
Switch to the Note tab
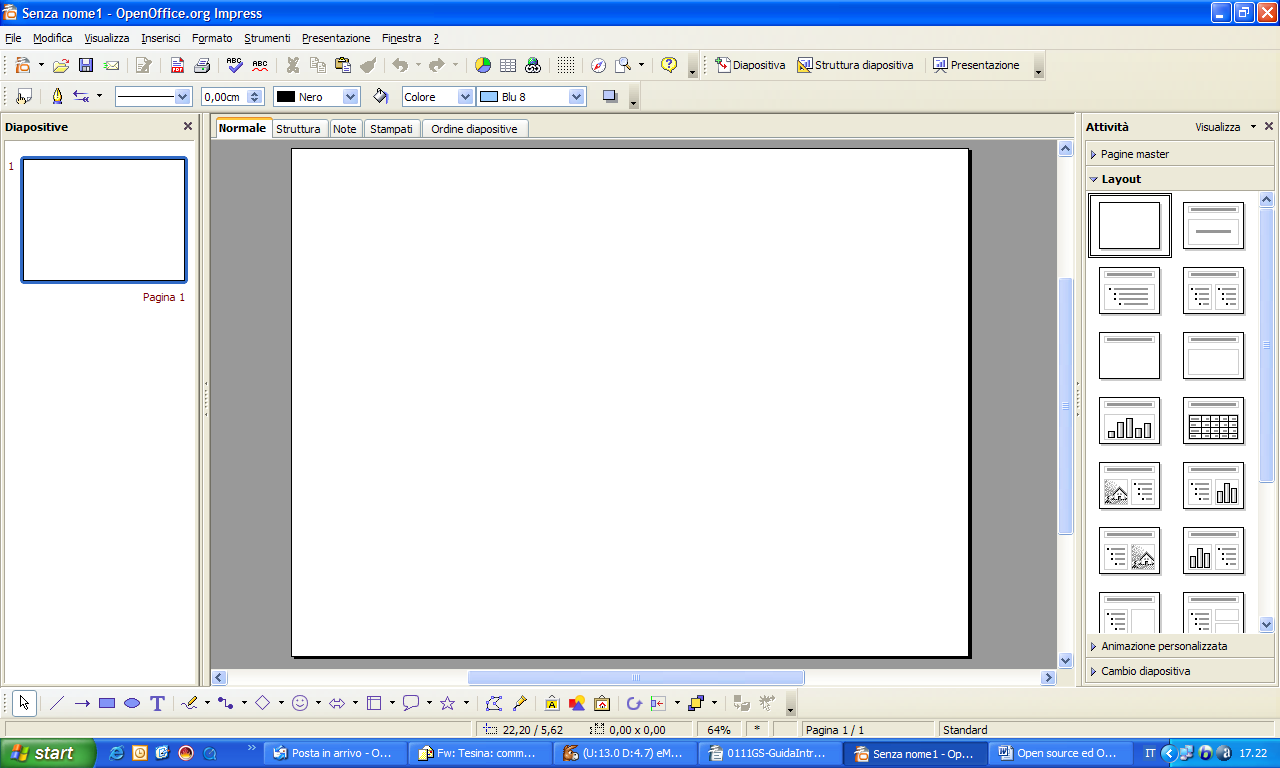pos(344,129)
